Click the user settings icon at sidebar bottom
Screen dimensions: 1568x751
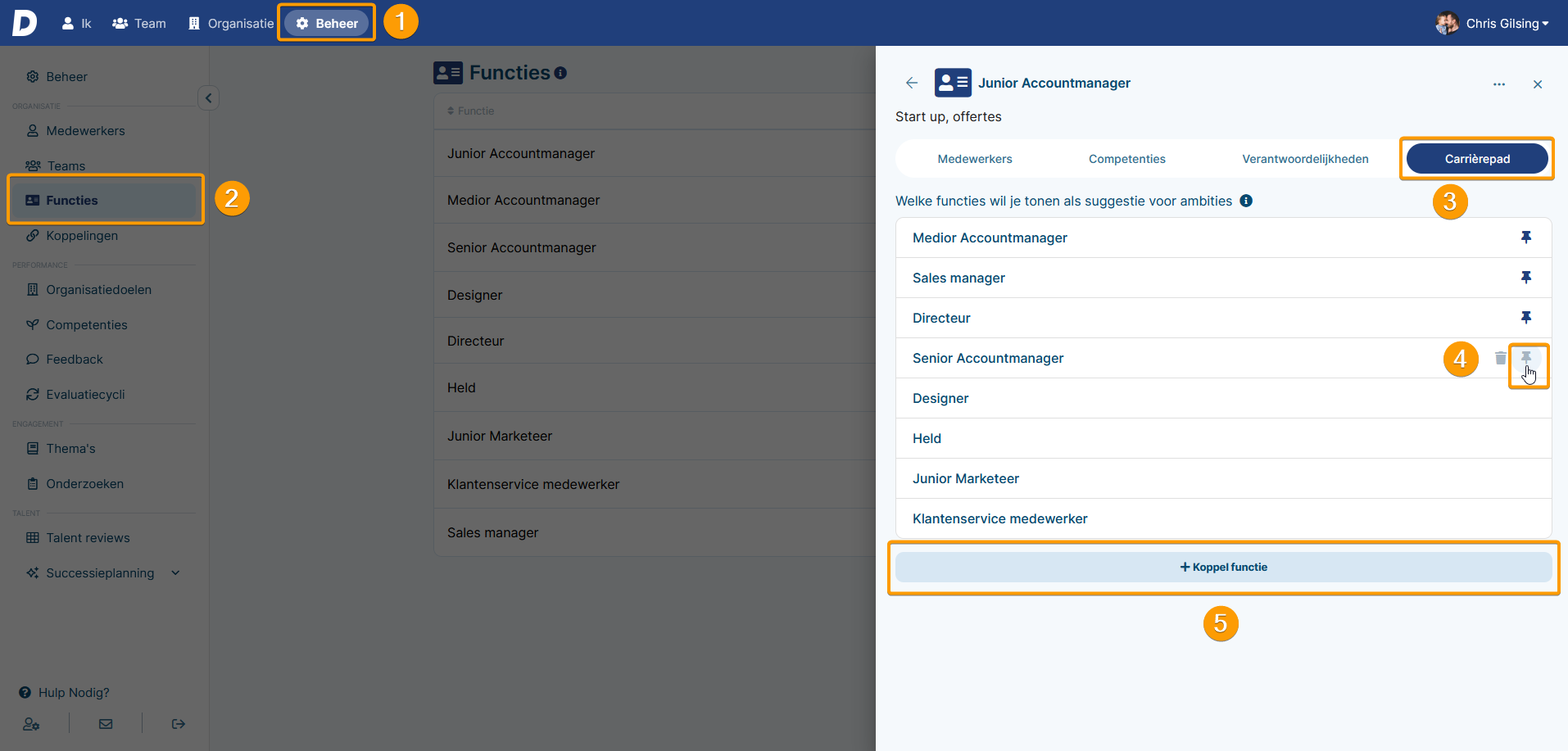coord(31,724)
